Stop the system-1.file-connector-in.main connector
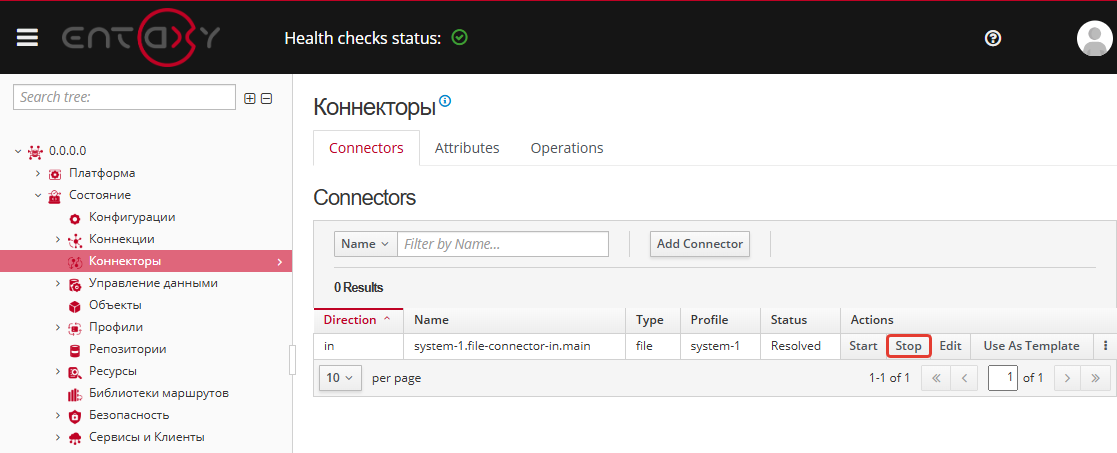Image resolution: width=1117 pixels, height=453 pixels. 909,346
